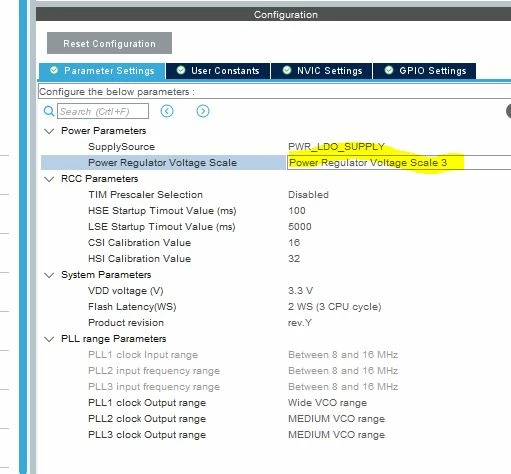The image size is (511, 474).
Task: Click PLL1 clock Input range label
Action: (143, 355)
